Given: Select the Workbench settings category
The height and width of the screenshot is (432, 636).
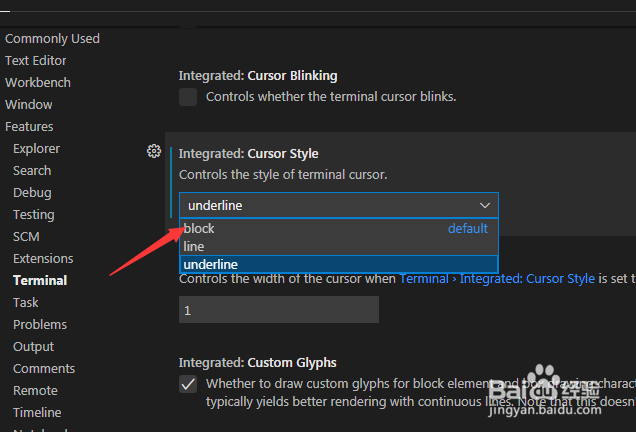Looking at the screenshot, I should point(38,83).
